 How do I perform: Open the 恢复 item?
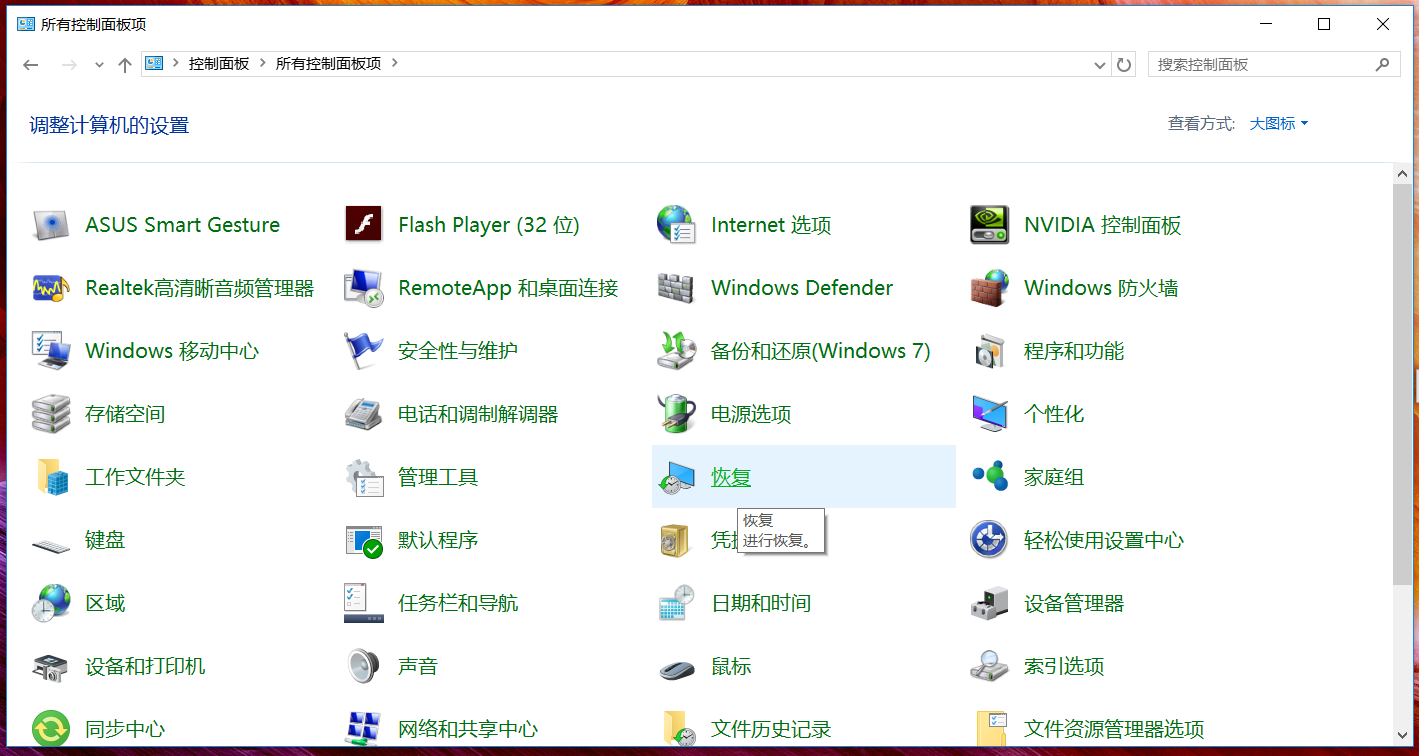[730, 477]
